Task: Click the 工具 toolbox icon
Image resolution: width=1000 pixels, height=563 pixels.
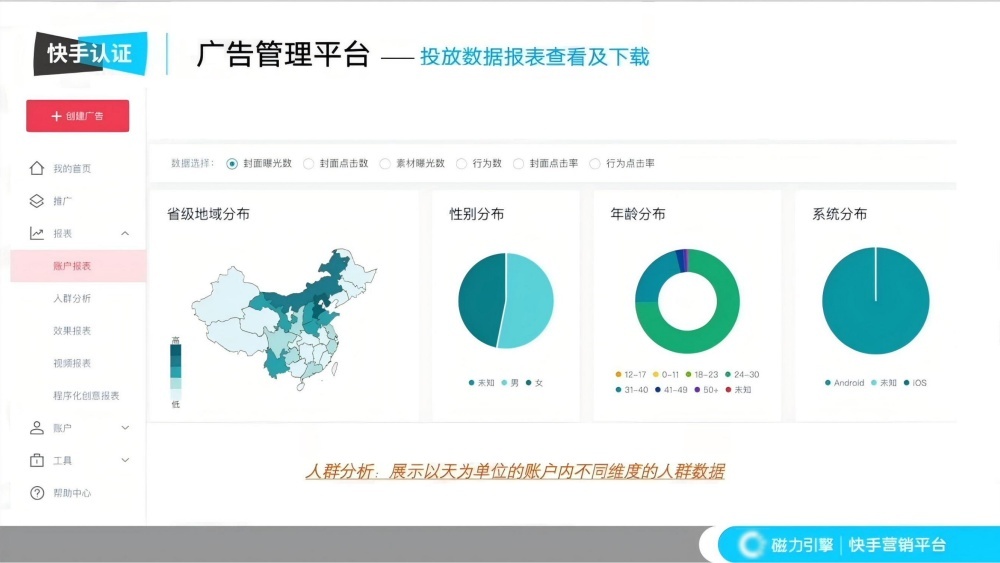Action: tap(36, 460)
